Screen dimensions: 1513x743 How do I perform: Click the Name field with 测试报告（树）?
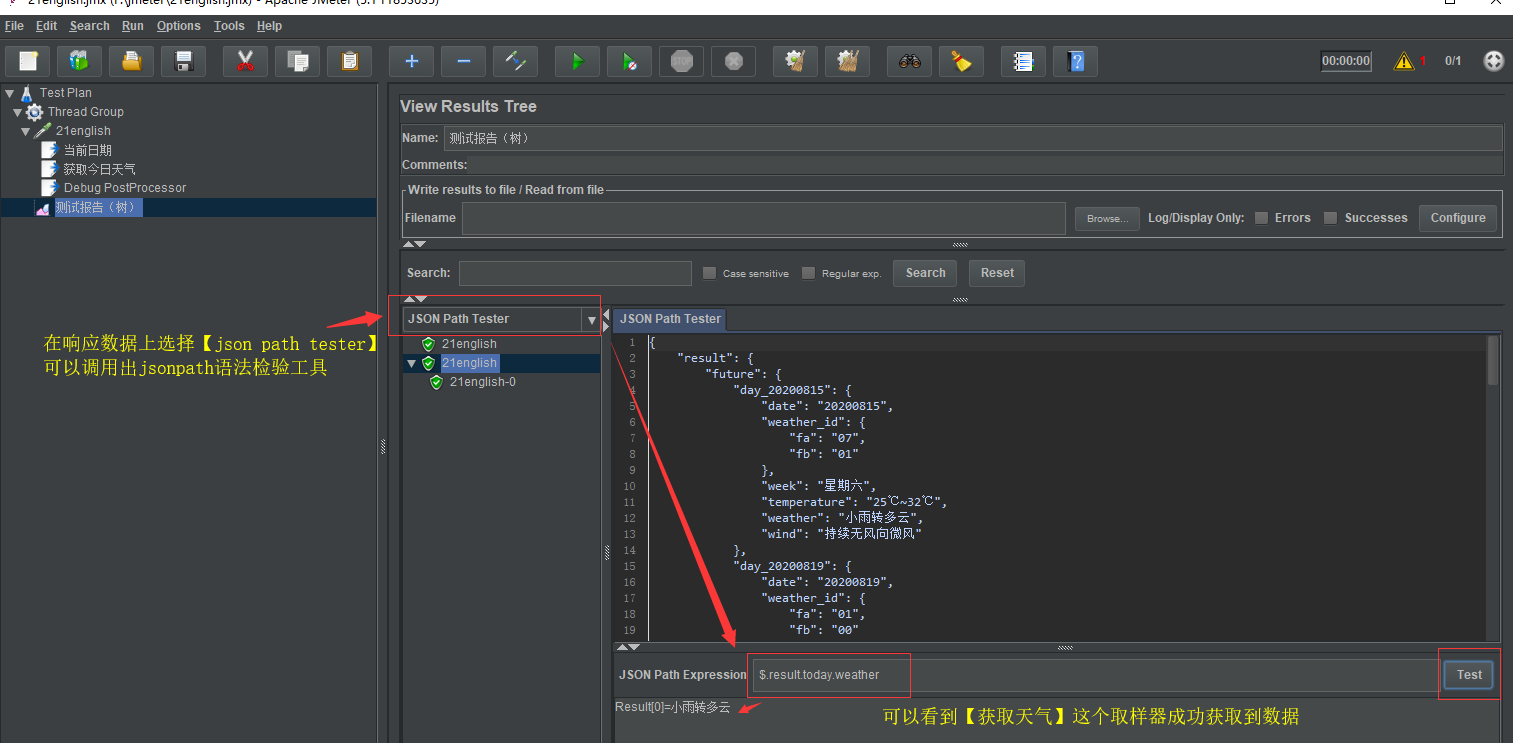pos(972,138)
